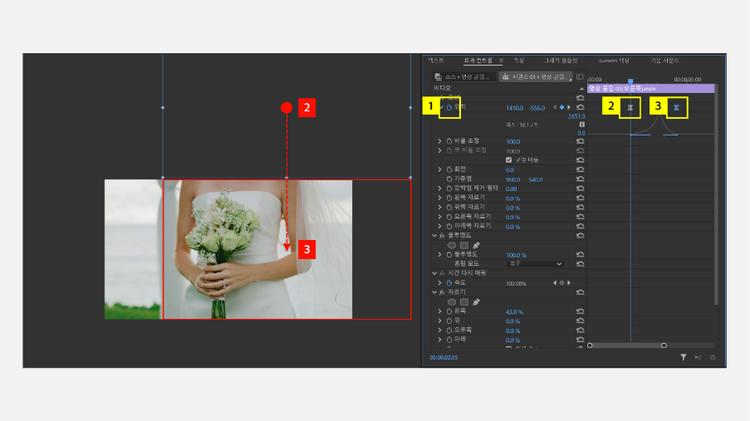The image size is (750, 421).
Task: Go to next keyframe on 위치 row
Action: click(x=569, y=108)
